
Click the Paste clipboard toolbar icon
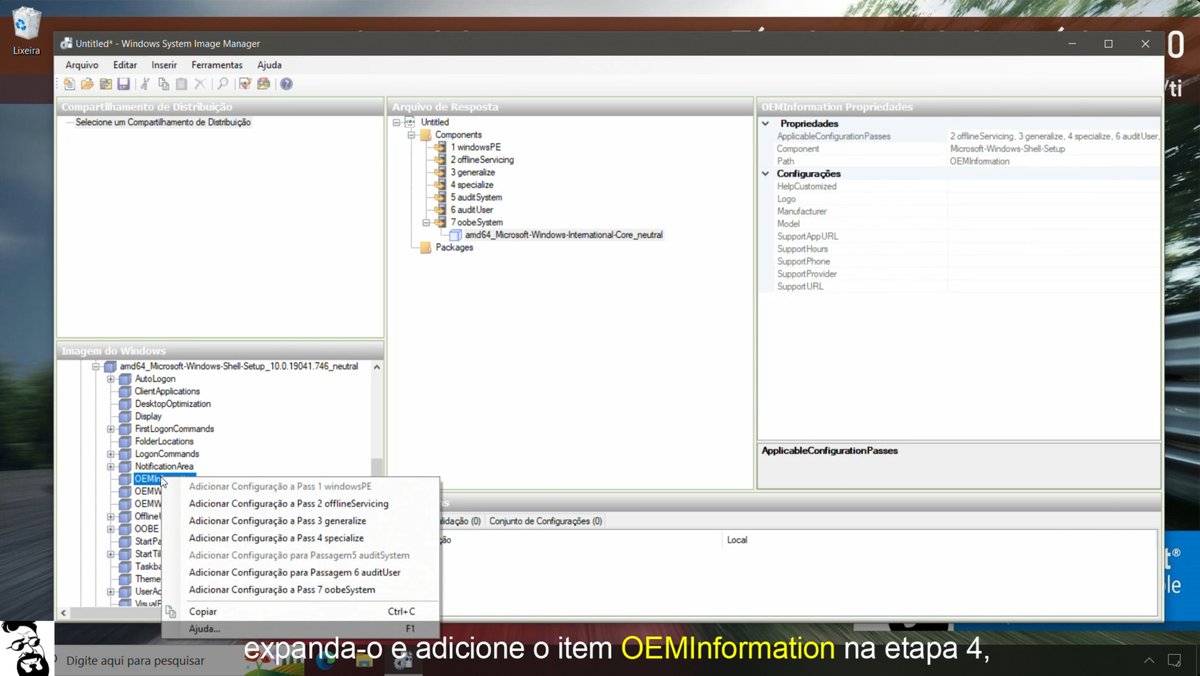(x=181, y=84)
